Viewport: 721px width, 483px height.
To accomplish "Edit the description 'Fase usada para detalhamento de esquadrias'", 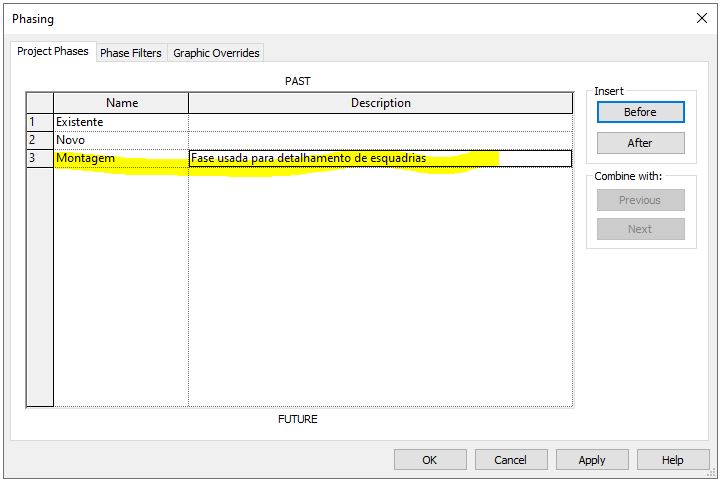I will click(x=380, y=158).
